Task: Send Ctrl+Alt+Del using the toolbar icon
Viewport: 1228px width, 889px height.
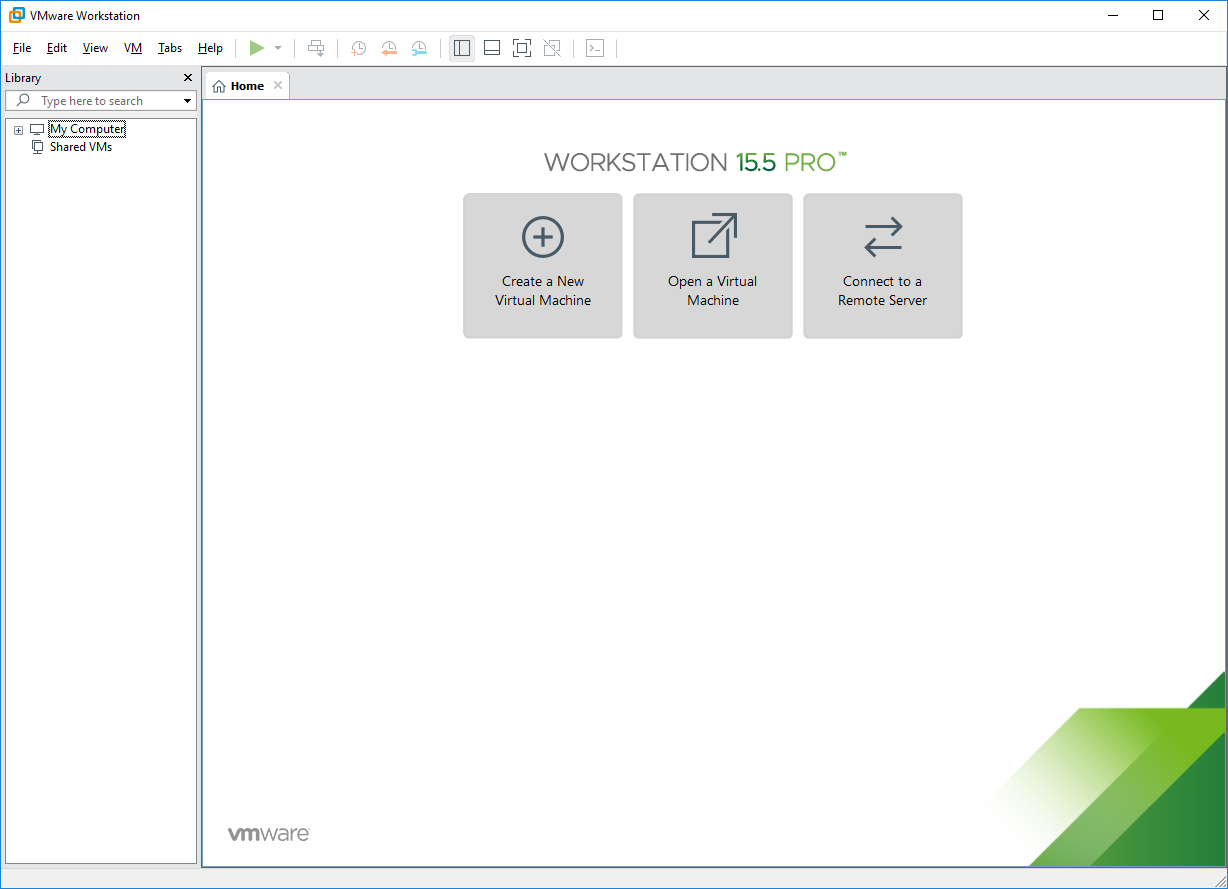Action: [316, 48]
